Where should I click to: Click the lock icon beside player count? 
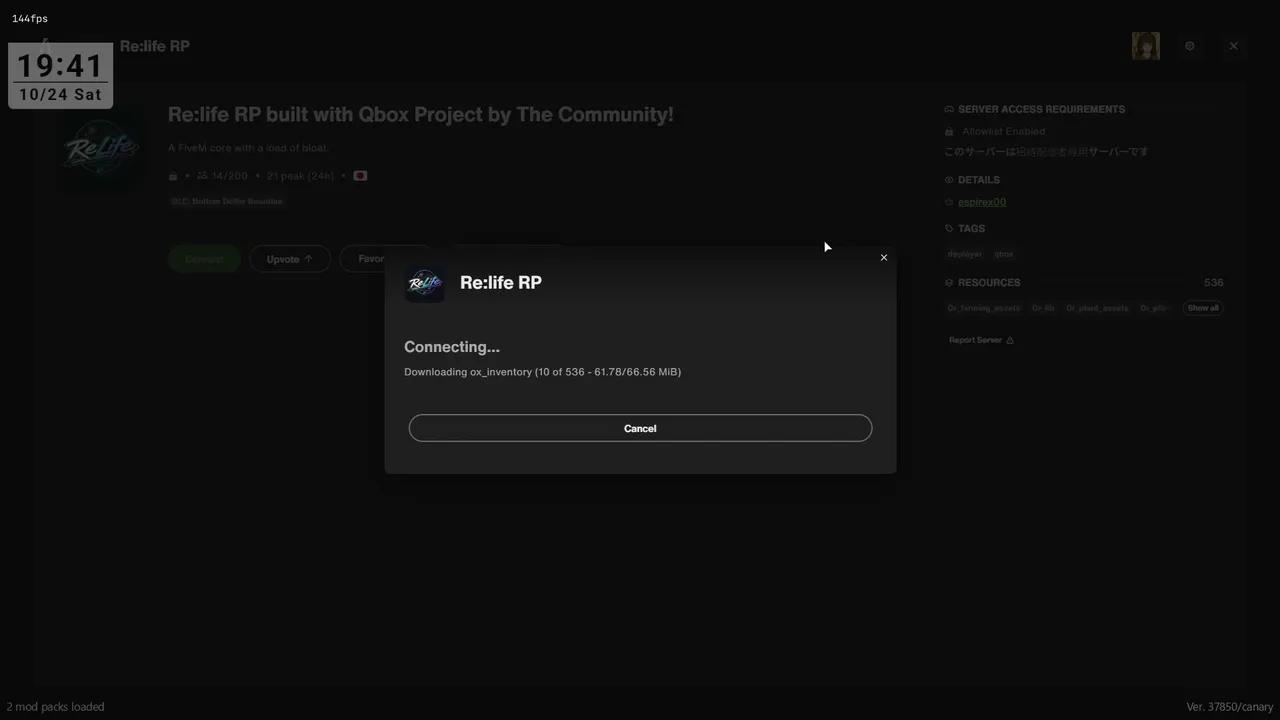pos(173,176)
